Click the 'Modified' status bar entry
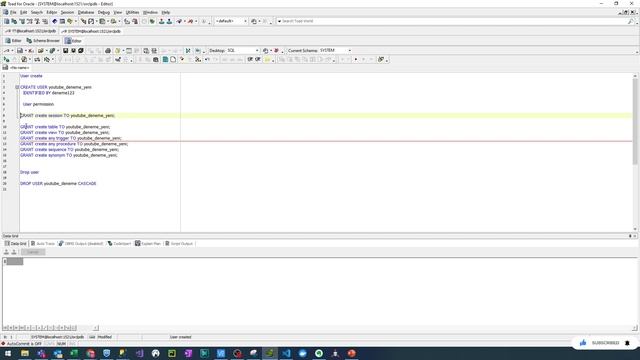The image size is (640, 360). [105, 337]
